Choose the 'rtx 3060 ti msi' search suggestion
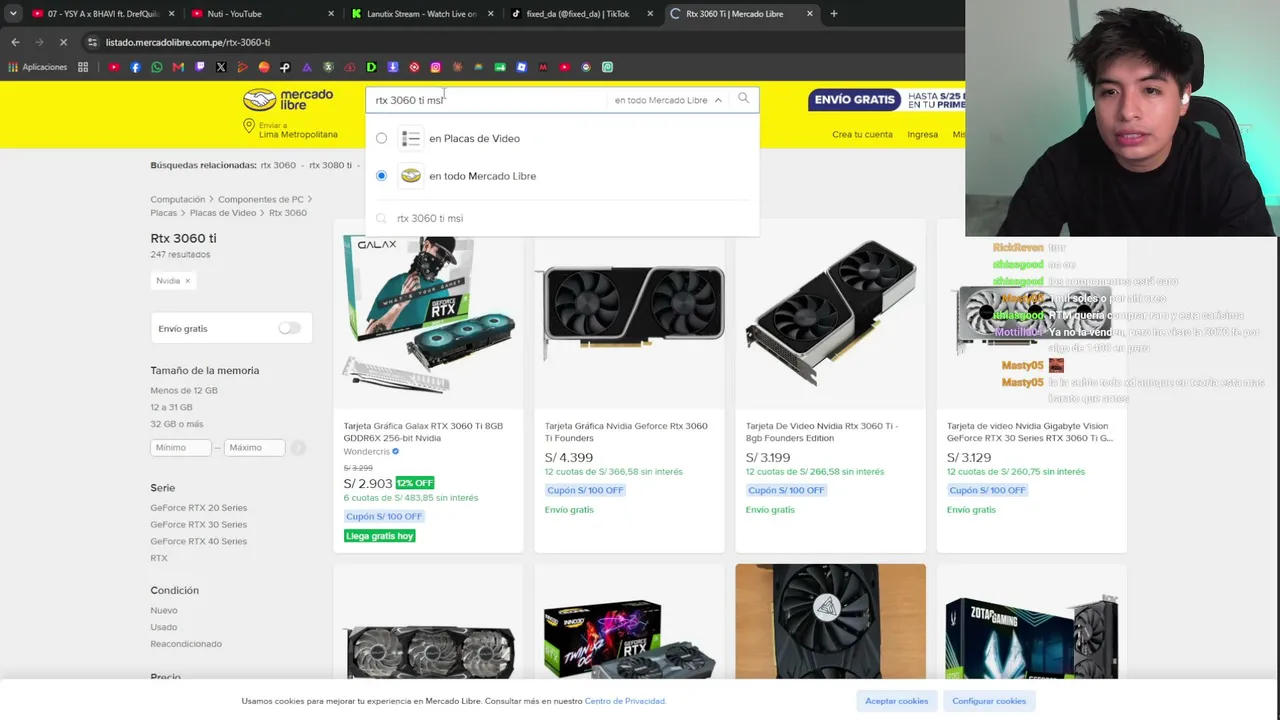1280x720 pixels. pos(430,218)
